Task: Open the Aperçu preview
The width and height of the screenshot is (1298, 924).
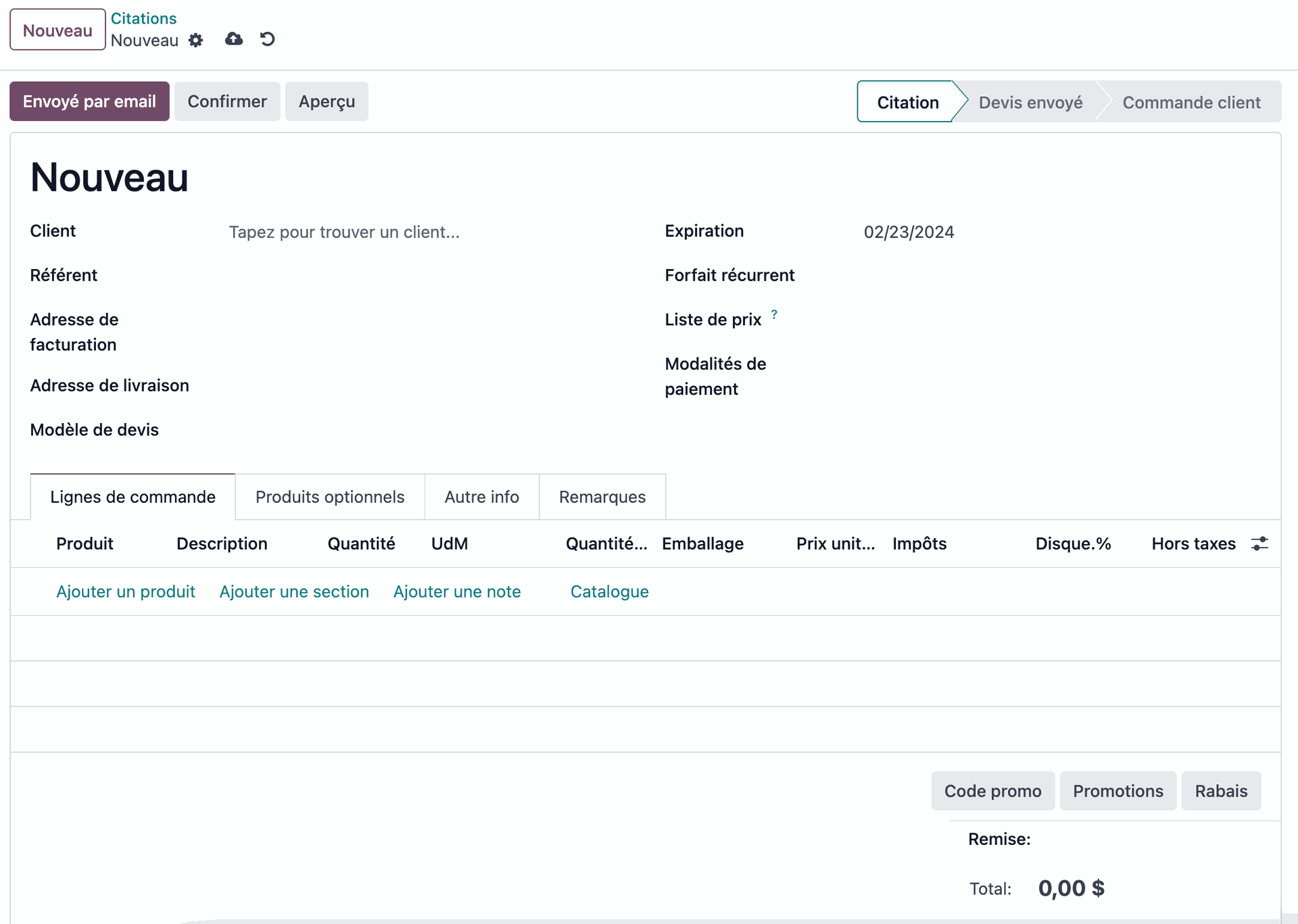Action: pyautogui.click(x=327, y=101)
